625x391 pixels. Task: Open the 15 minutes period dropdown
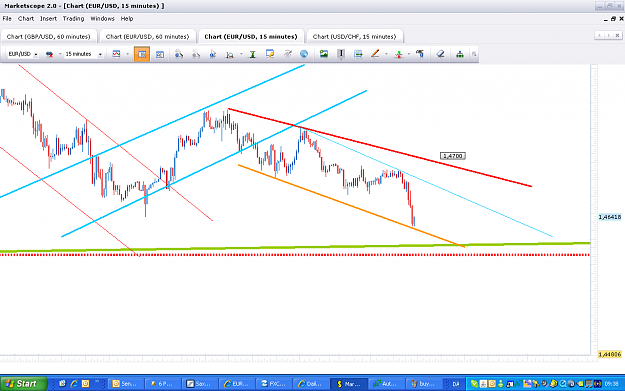pyautogui.click(x=100, y=54)
